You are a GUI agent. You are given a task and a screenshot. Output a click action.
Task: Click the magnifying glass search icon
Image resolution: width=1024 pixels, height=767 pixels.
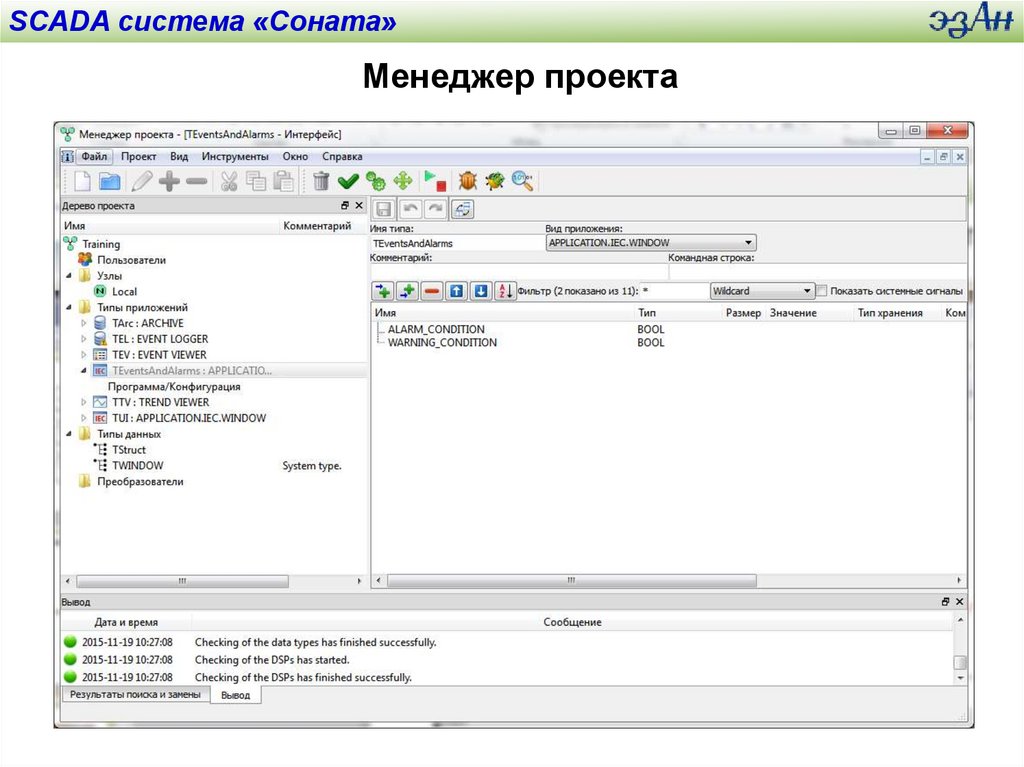[522, 181]
